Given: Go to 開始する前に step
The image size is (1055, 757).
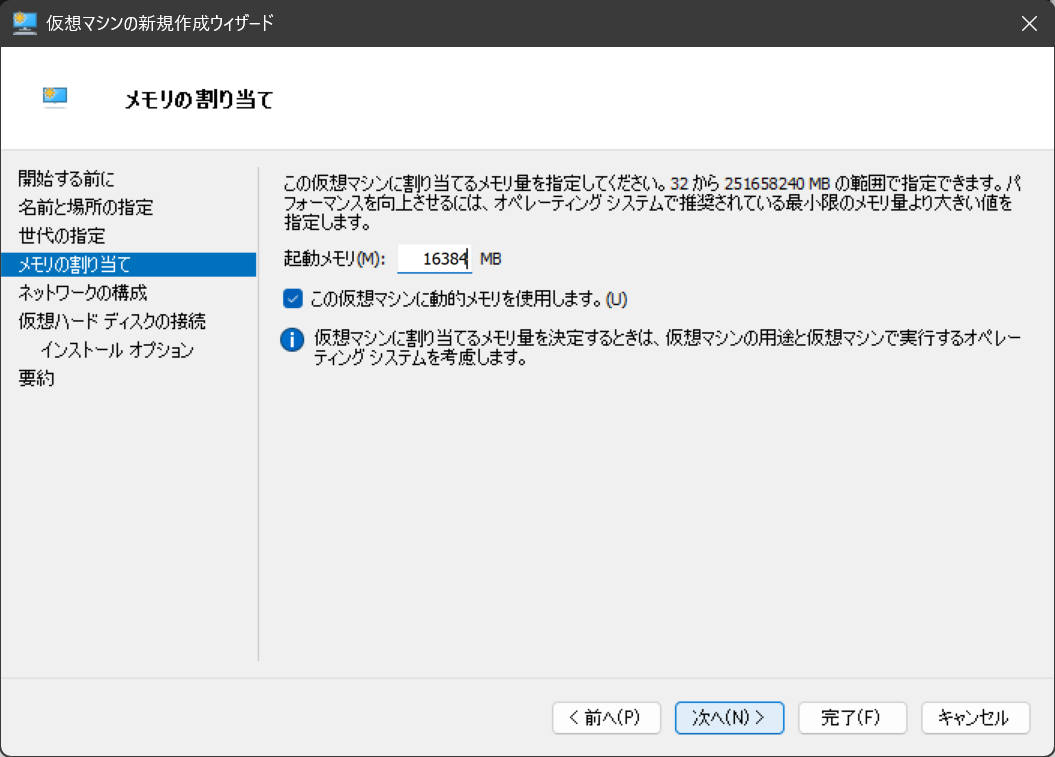Looking at the screenshot, I should point(67,180).
